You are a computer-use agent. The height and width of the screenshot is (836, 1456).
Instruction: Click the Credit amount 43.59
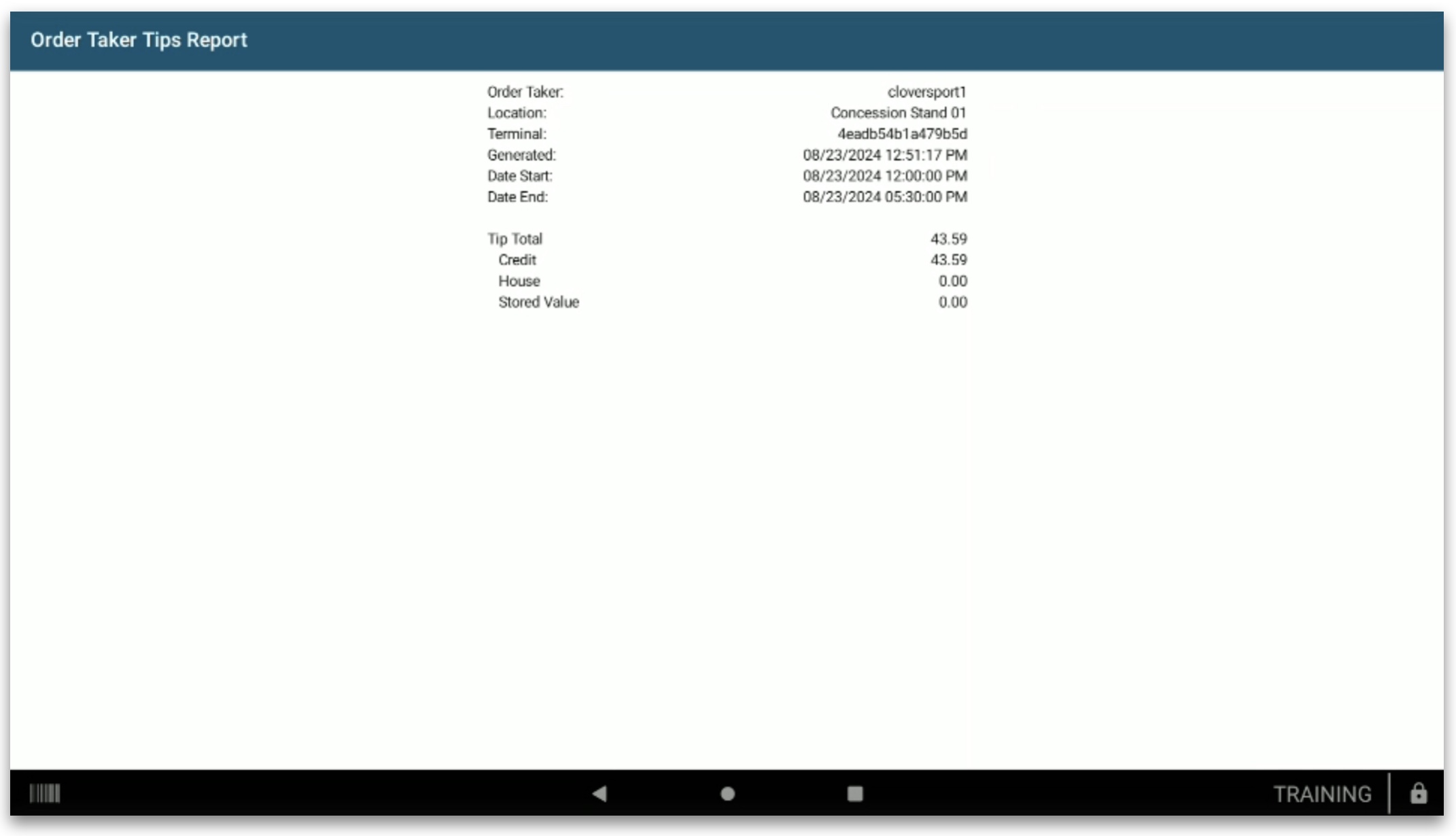click(949, 260)
